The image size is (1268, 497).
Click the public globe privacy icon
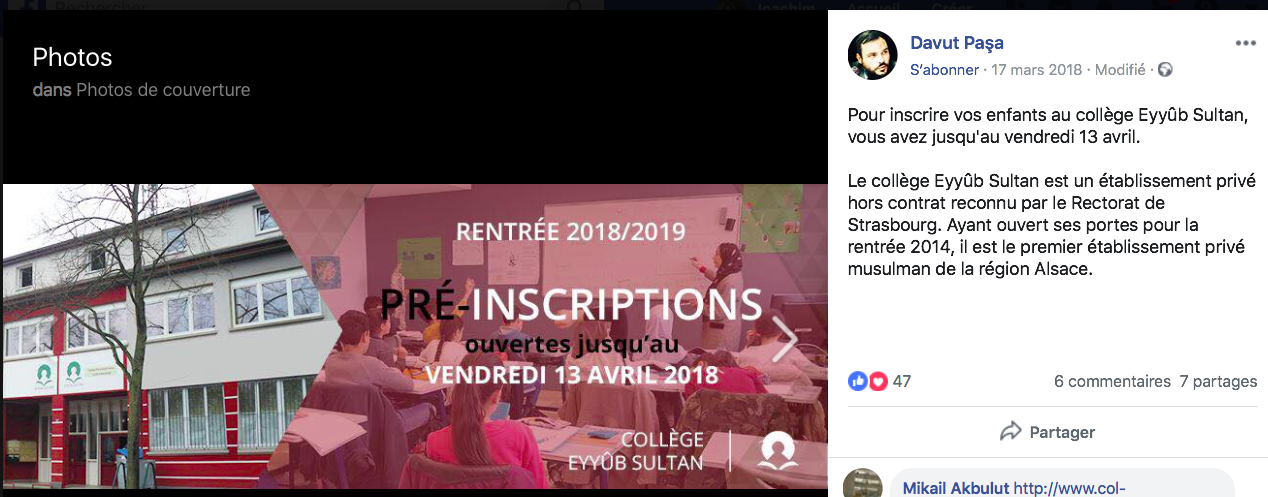click(1164, 70)
